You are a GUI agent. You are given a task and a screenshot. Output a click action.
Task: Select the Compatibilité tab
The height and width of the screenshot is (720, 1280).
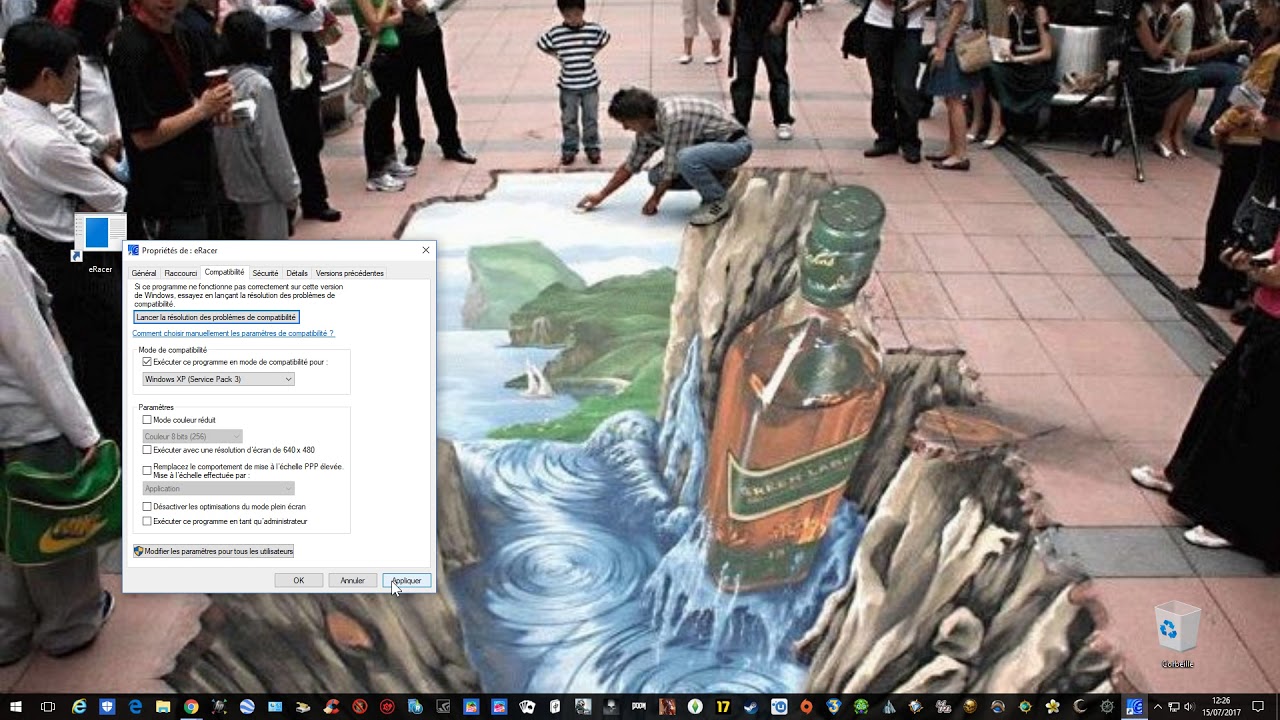pyautogui.click(x=224, y=272)
